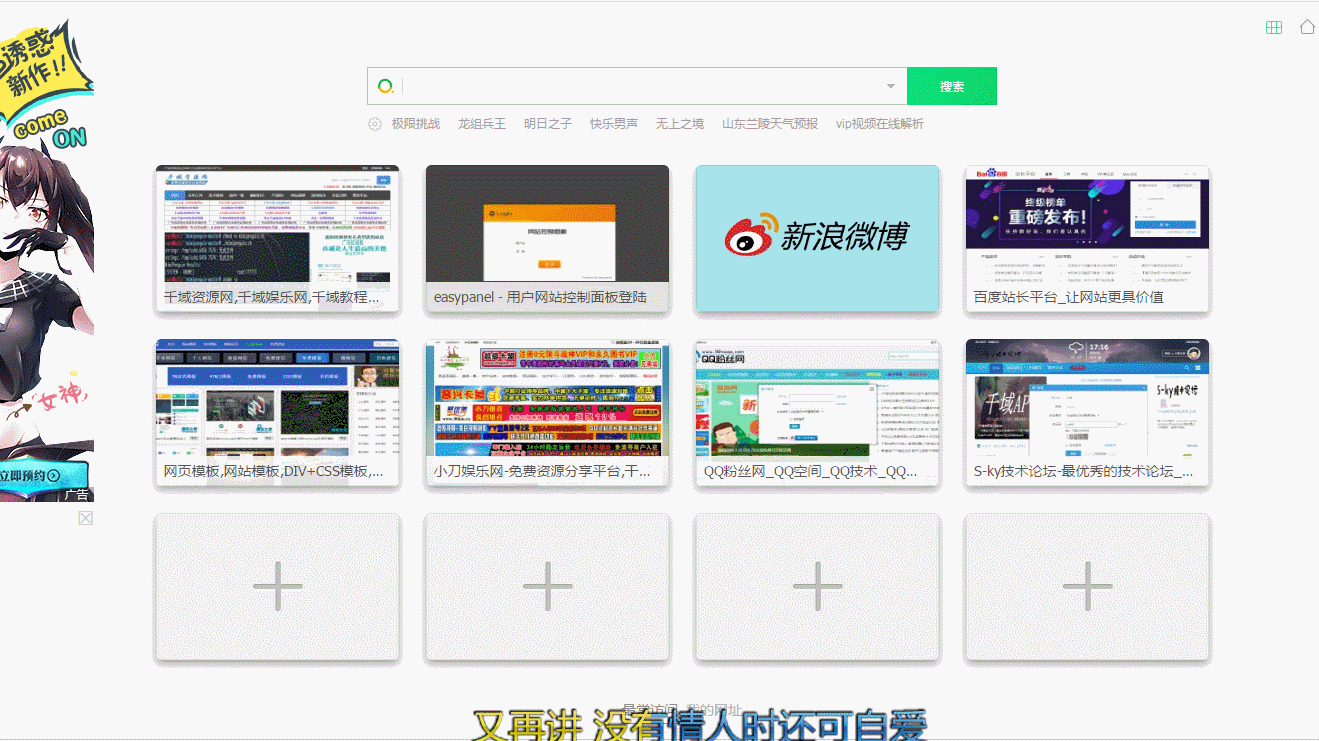Close the advertisement with the X icon
This screenshot has width=1319, height=741.
[86, 518]
